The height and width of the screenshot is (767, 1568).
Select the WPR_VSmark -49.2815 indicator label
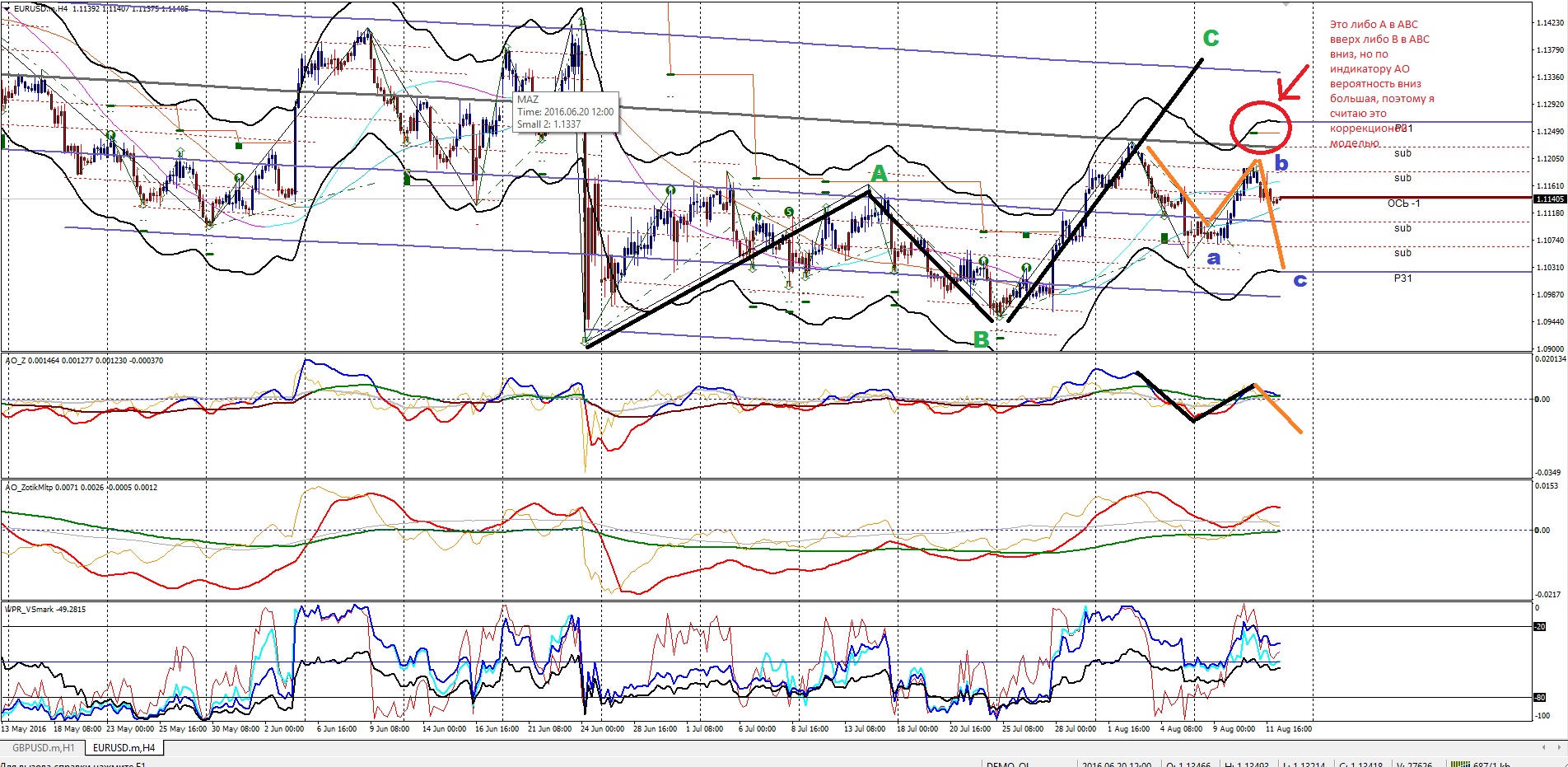click(x=45, y=610)
